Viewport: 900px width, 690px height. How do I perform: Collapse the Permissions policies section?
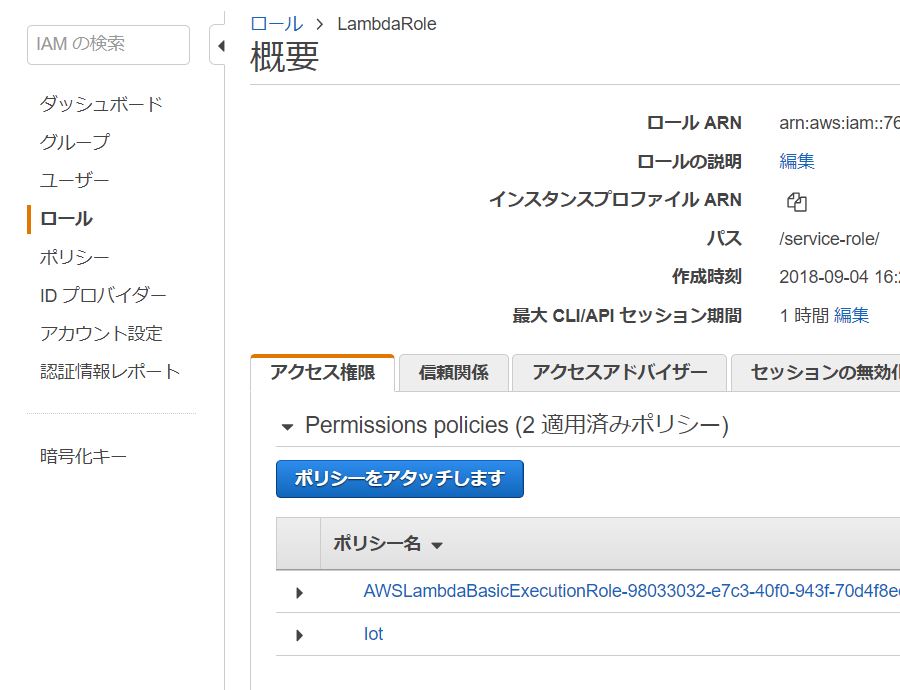(x=289, y=425)
